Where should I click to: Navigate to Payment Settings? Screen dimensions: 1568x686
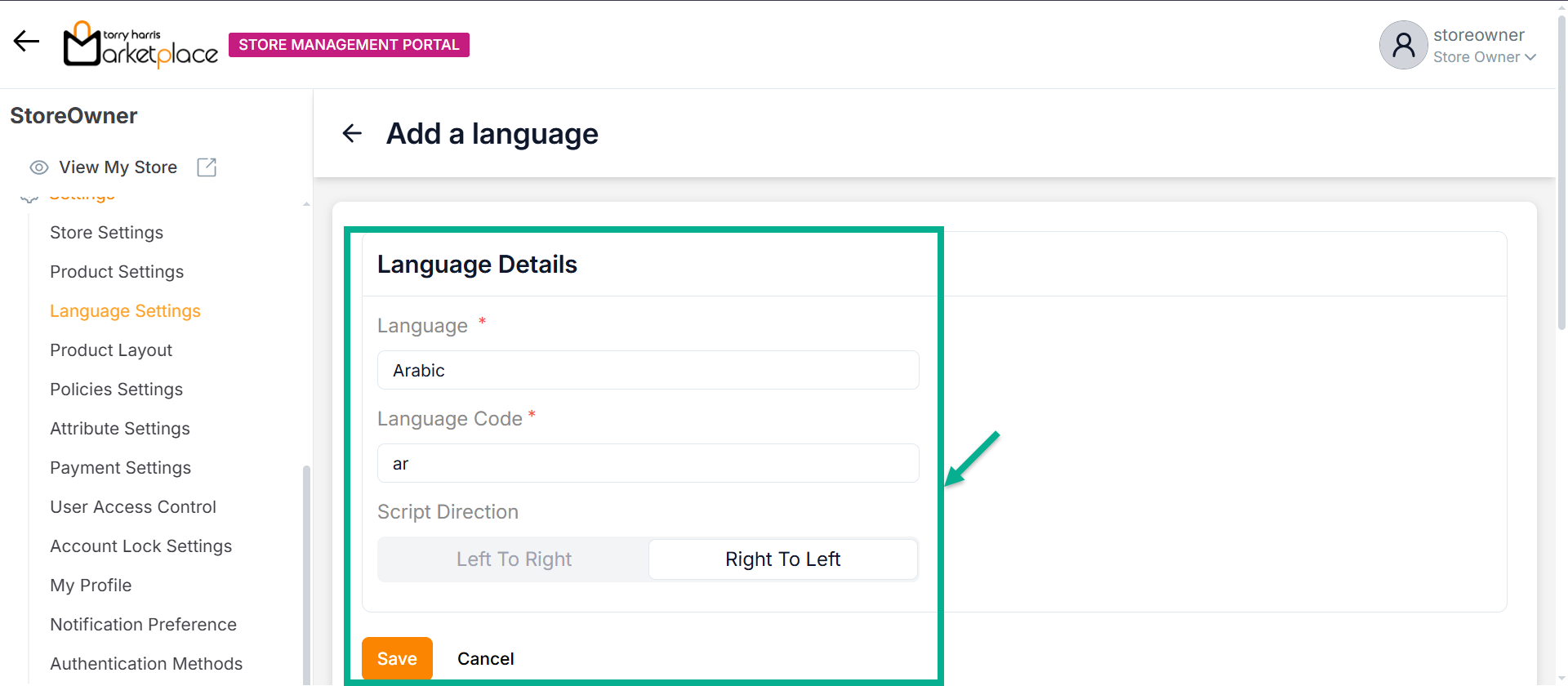(120, 468)
